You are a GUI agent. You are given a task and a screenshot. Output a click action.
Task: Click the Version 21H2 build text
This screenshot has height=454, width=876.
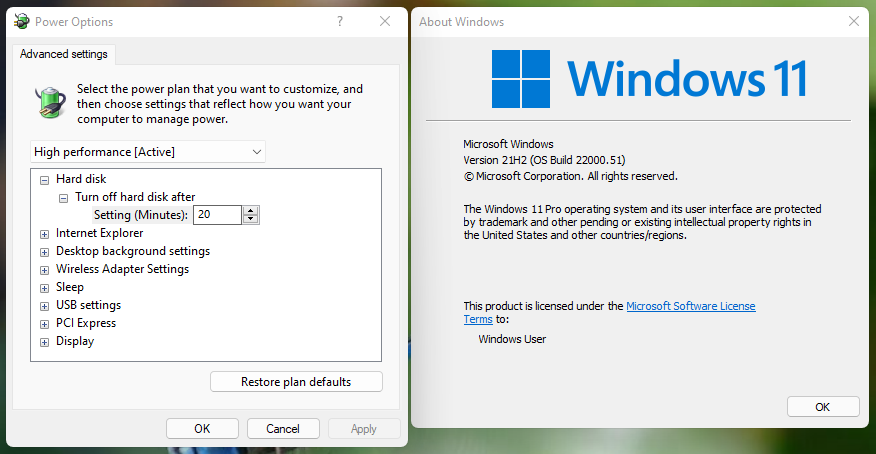point(544,160)
